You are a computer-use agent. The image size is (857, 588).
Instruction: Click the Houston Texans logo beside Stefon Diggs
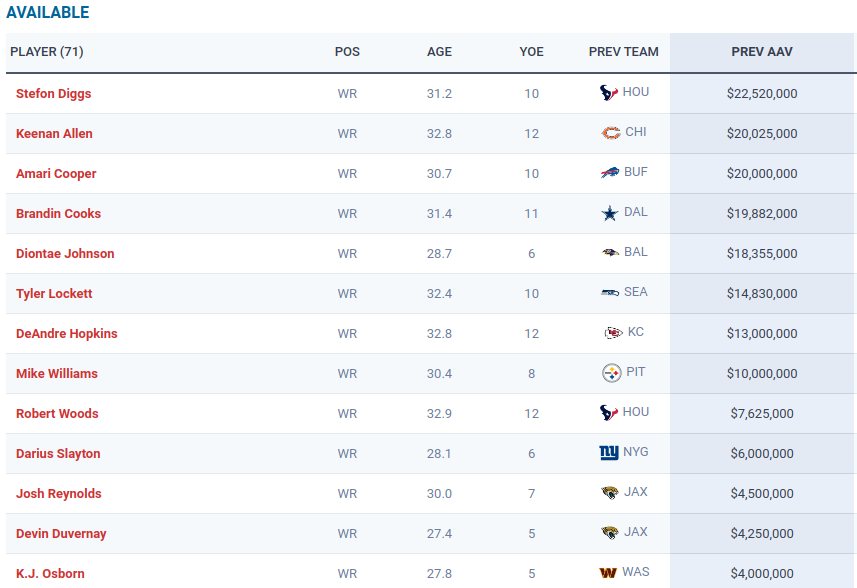point(609,92)
